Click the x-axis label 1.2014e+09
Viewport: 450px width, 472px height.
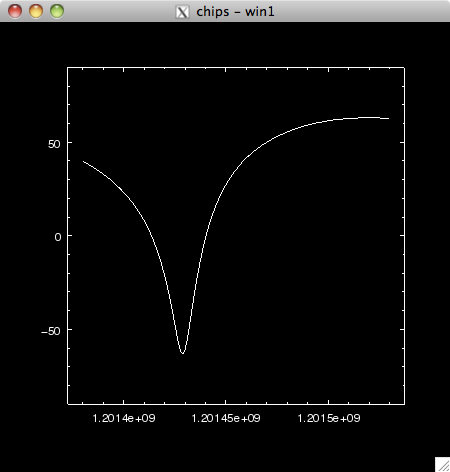124,418
